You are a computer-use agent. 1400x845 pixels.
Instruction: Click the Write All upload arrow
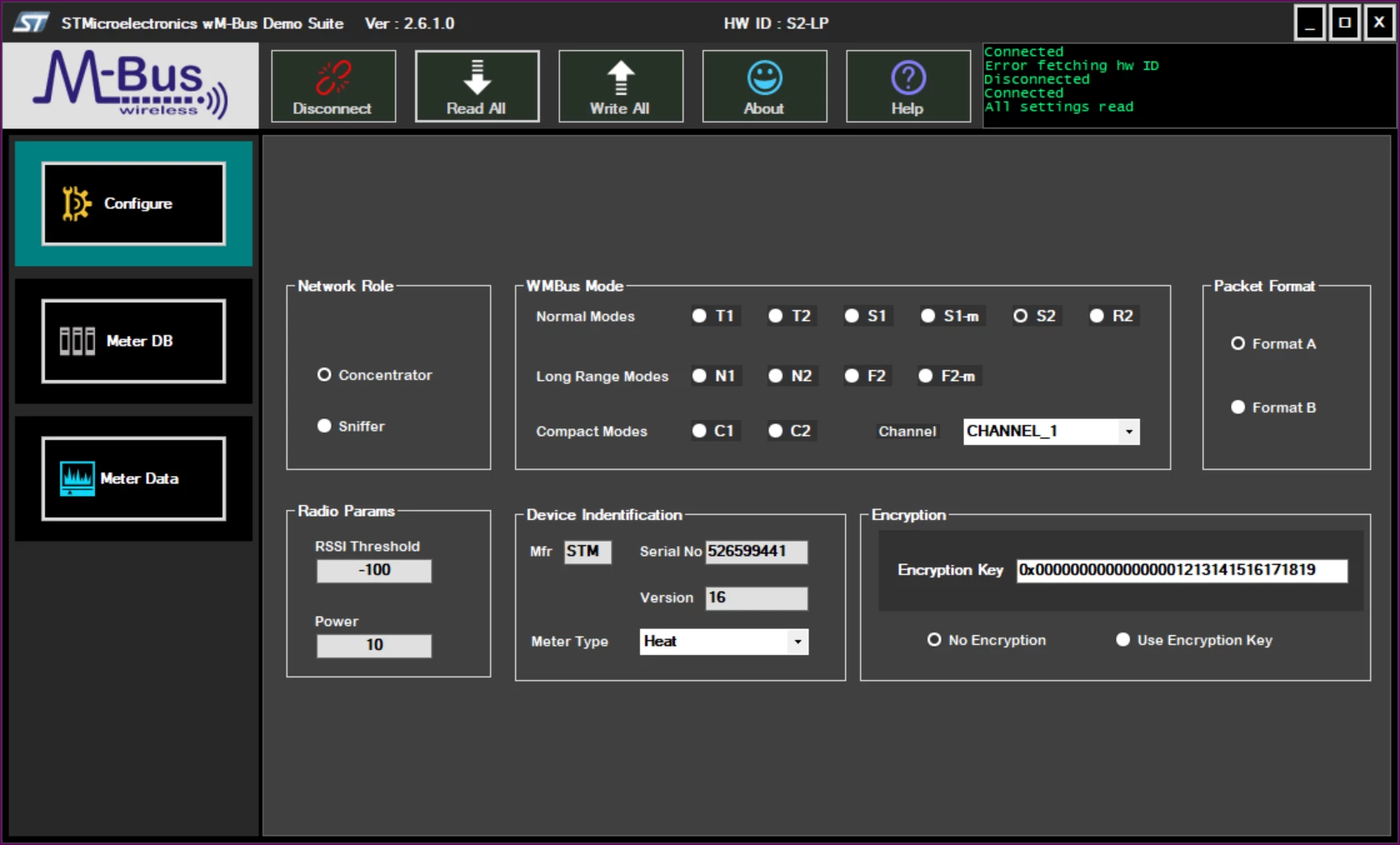pyautogui.click(x=621, y=78)
